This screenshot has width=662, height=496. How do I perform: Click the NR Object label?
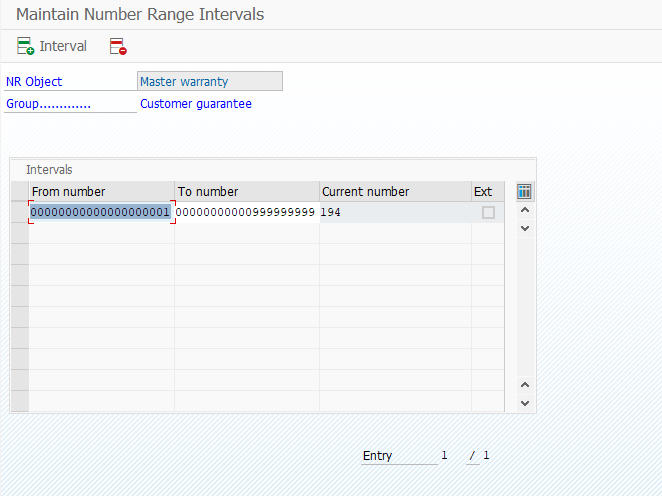34,82
